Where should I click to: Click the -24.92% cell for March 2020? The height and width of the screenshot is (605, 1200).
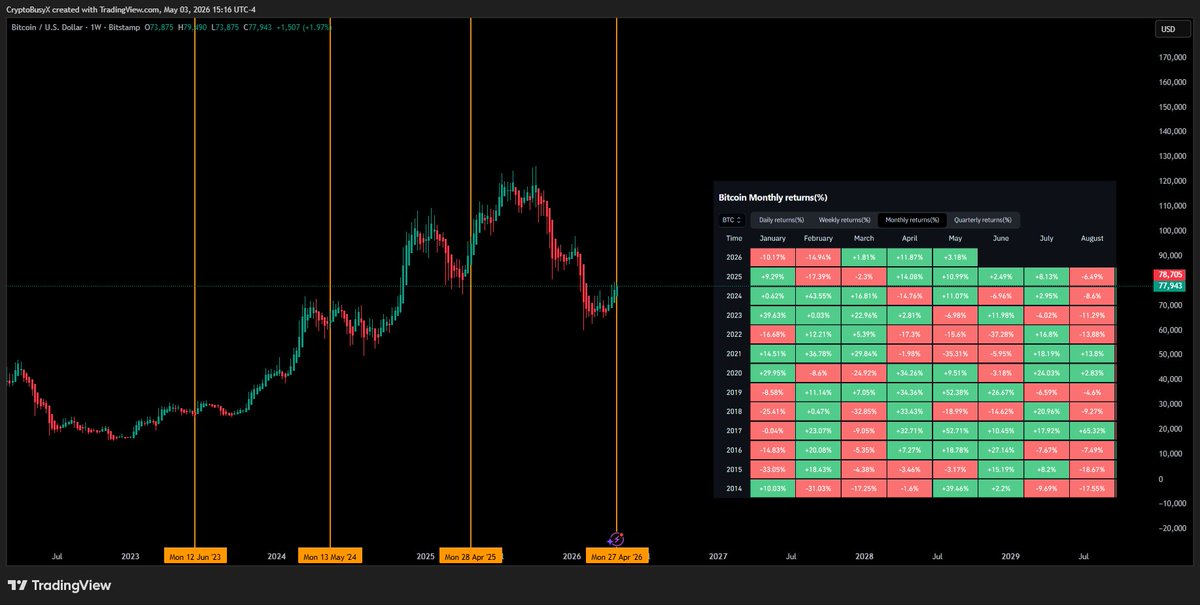point(864,373)
